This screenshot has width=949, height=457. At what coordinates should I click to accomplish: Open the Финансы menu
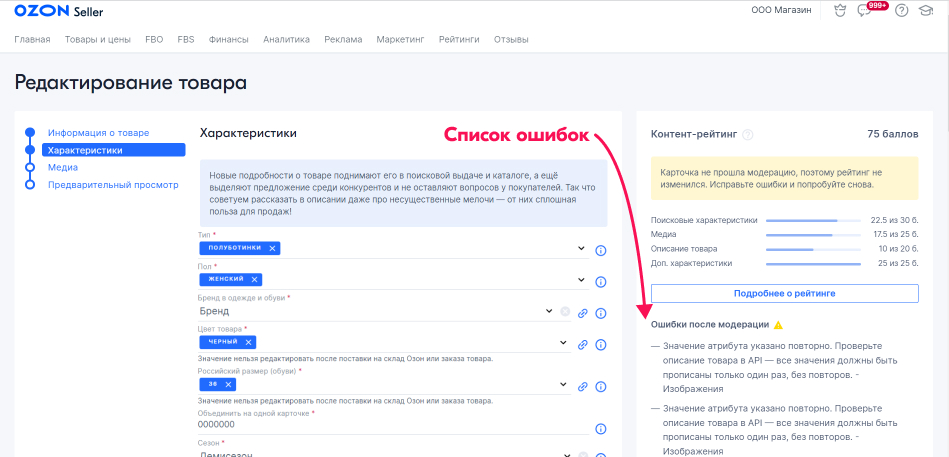(229, 39)
